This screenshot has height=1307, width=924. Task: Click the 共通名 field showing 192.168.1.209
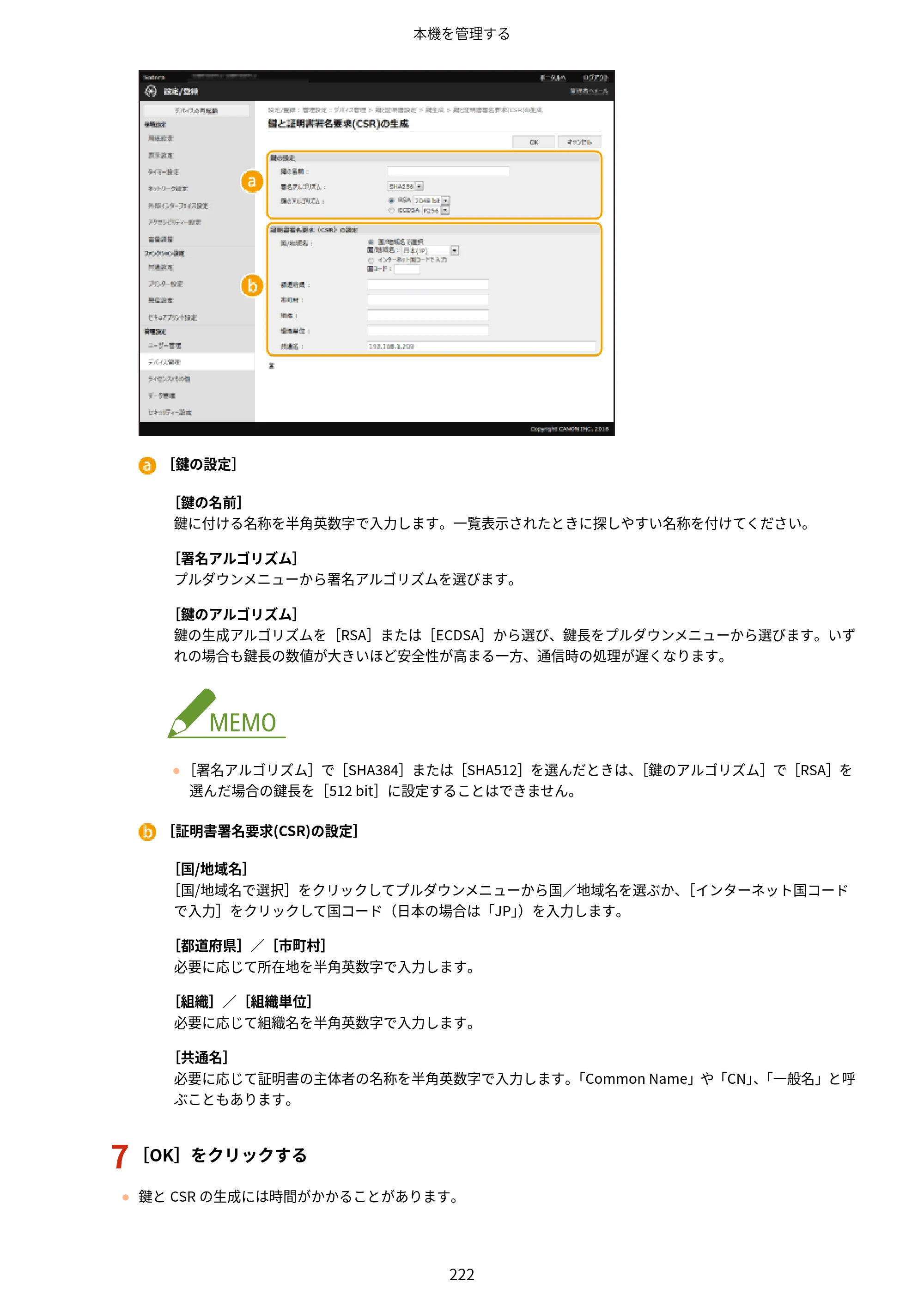tap(482, 346)
